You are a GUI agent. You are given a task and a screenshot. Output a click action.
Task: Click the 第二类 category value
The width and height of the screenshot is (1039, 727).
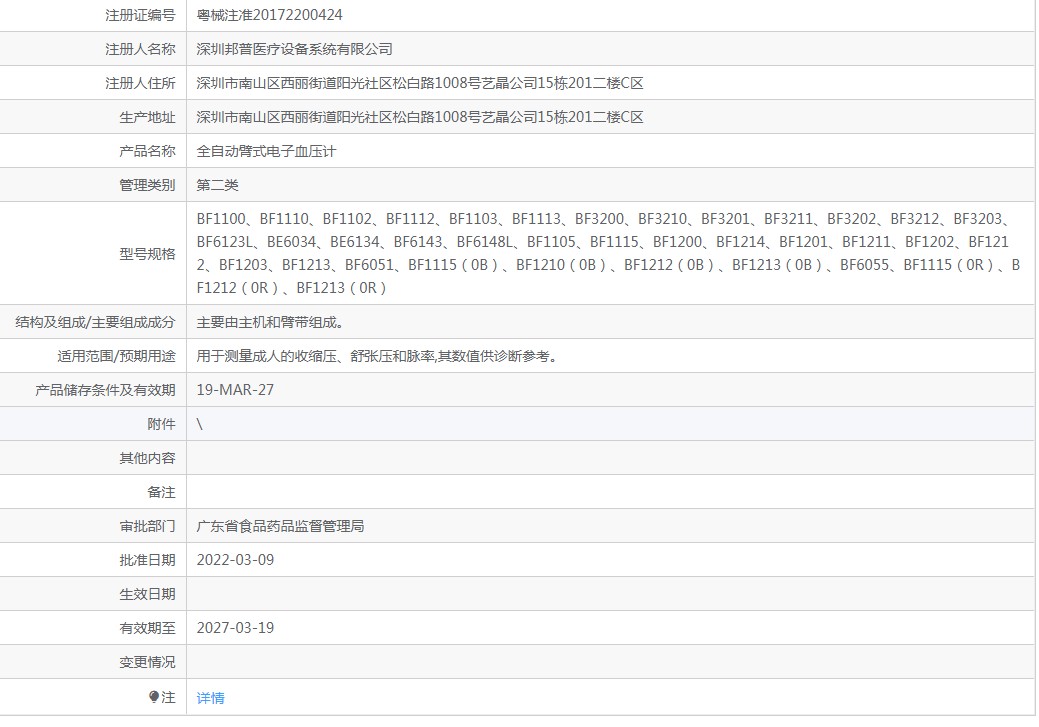pos(217,185)
